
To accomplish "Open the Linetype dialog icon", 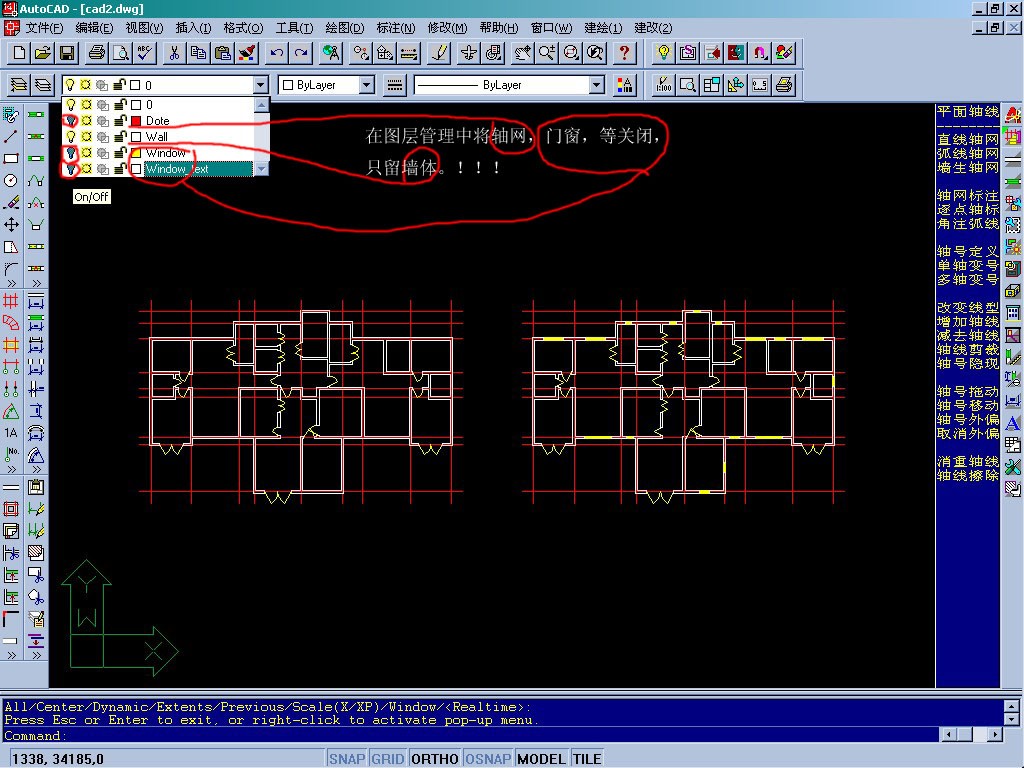I will (394, 85).
